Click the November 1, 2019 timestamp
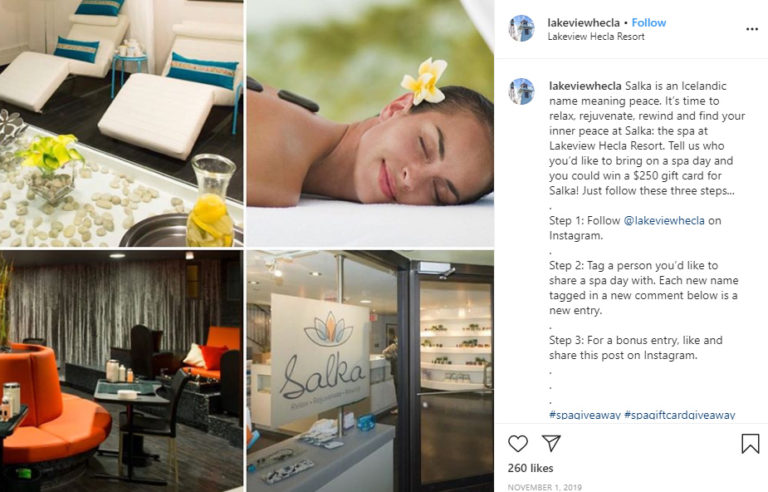The image size is (768, 492). [x=545, y=487]
